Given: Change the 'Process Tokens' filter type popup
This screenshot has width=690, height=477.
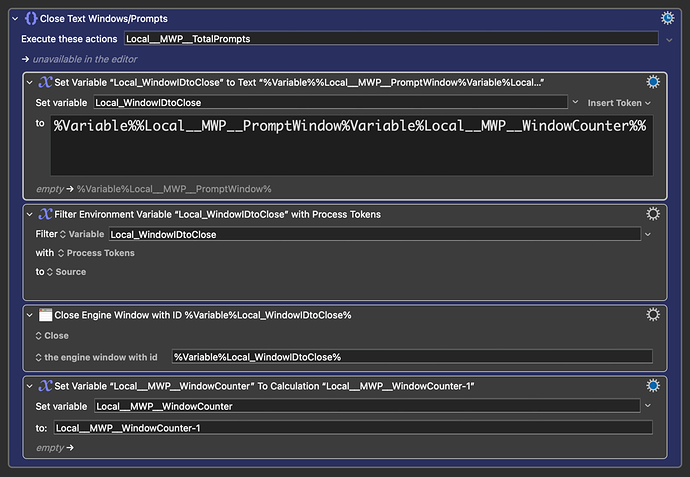Looking at the screenshot, I should (96, 253).
